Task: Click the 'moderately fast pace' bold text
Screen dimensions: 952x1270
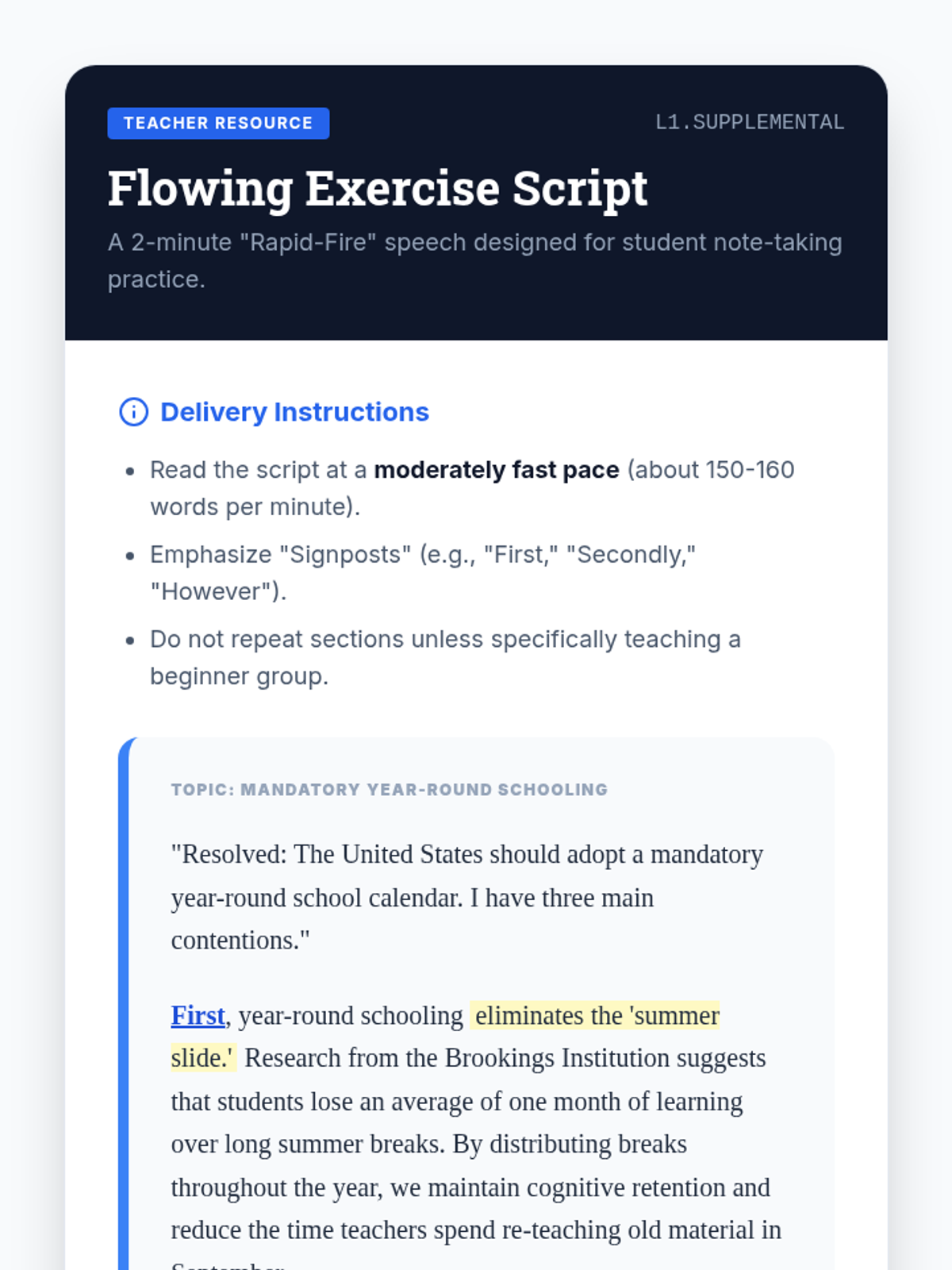Action: [x=497, y=470]
